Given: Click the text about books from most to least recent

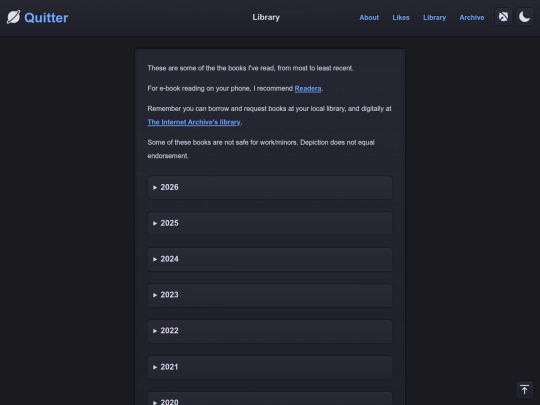Looking at the screenshot, I should point(250,68).
